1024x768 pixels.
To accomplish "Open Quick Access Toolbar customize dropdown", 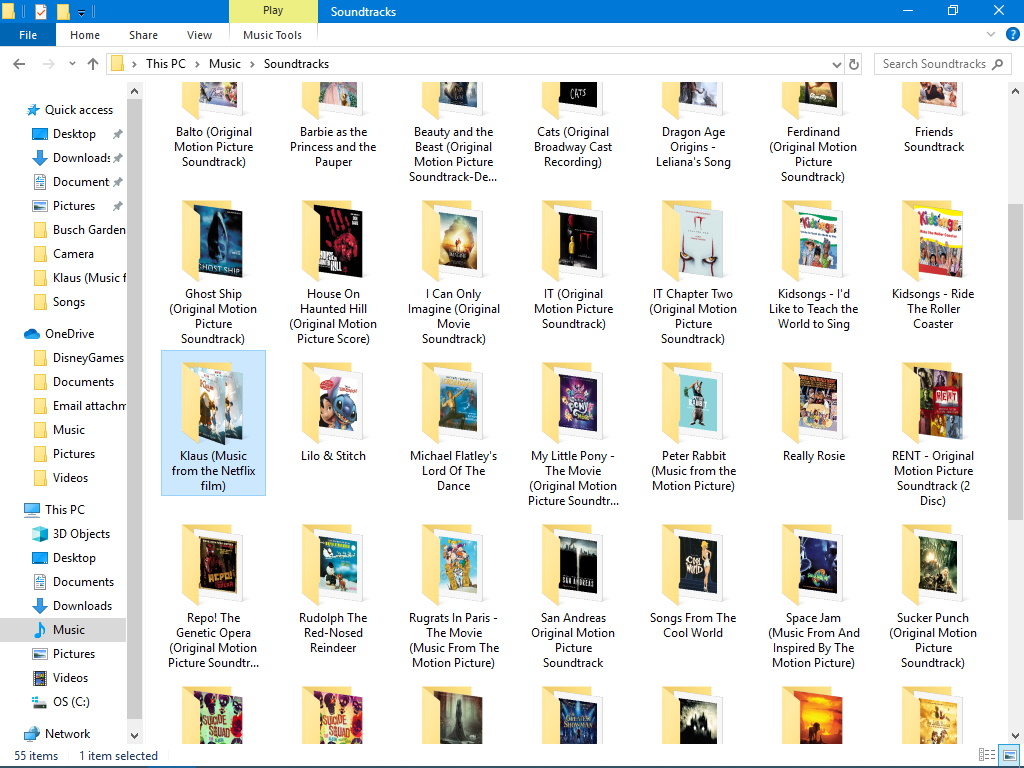I will (x=81, y=12).
